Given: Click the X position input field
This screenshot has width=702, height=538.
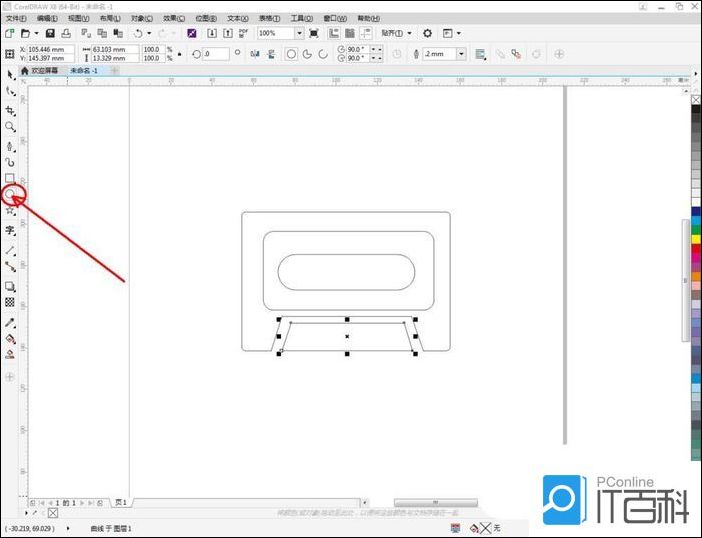Looking at the screenshot, I should (50, 48).
